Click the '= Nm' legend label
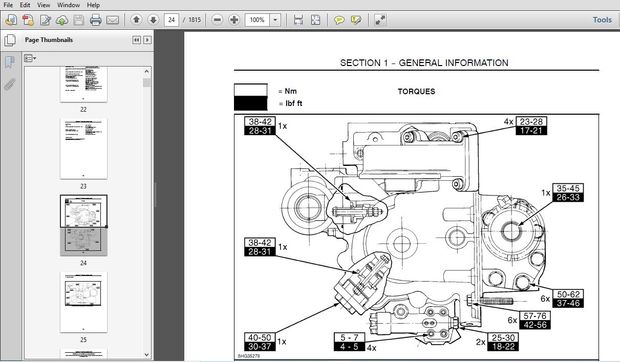Viewport: 620px width, 362px height. (x=287, y=91)
